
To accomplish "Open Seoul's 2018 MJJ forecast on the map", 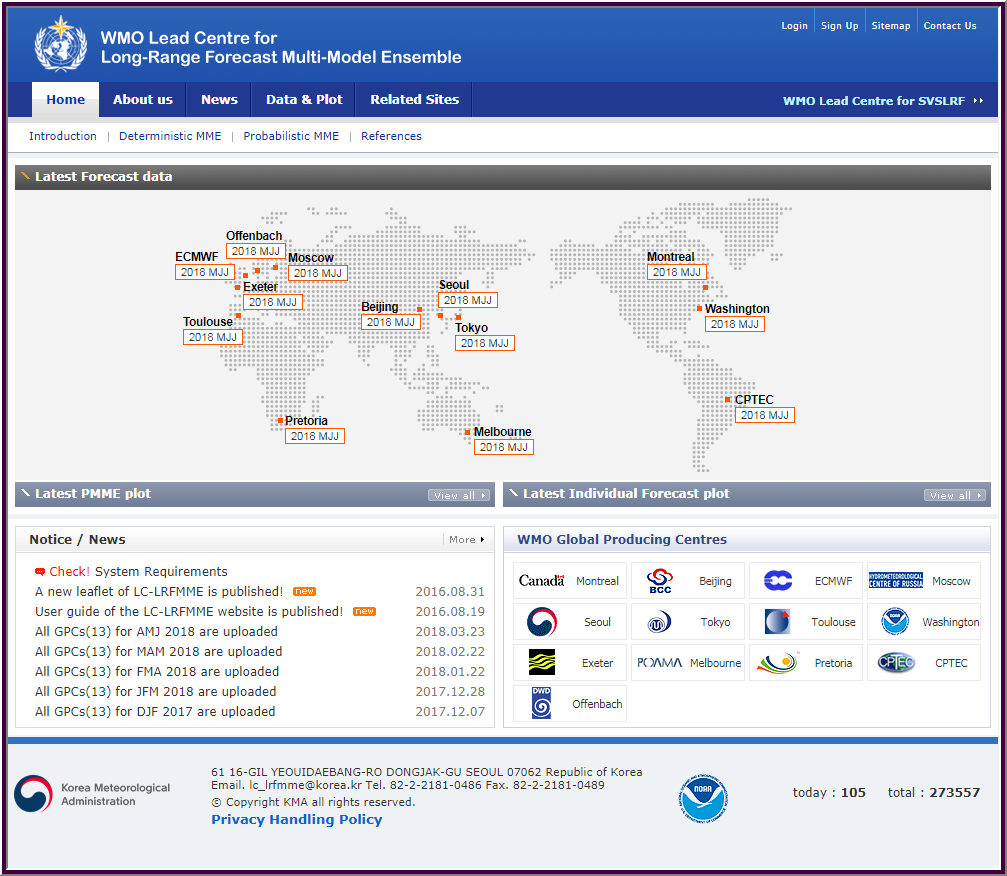I will (x=467, y=299).
